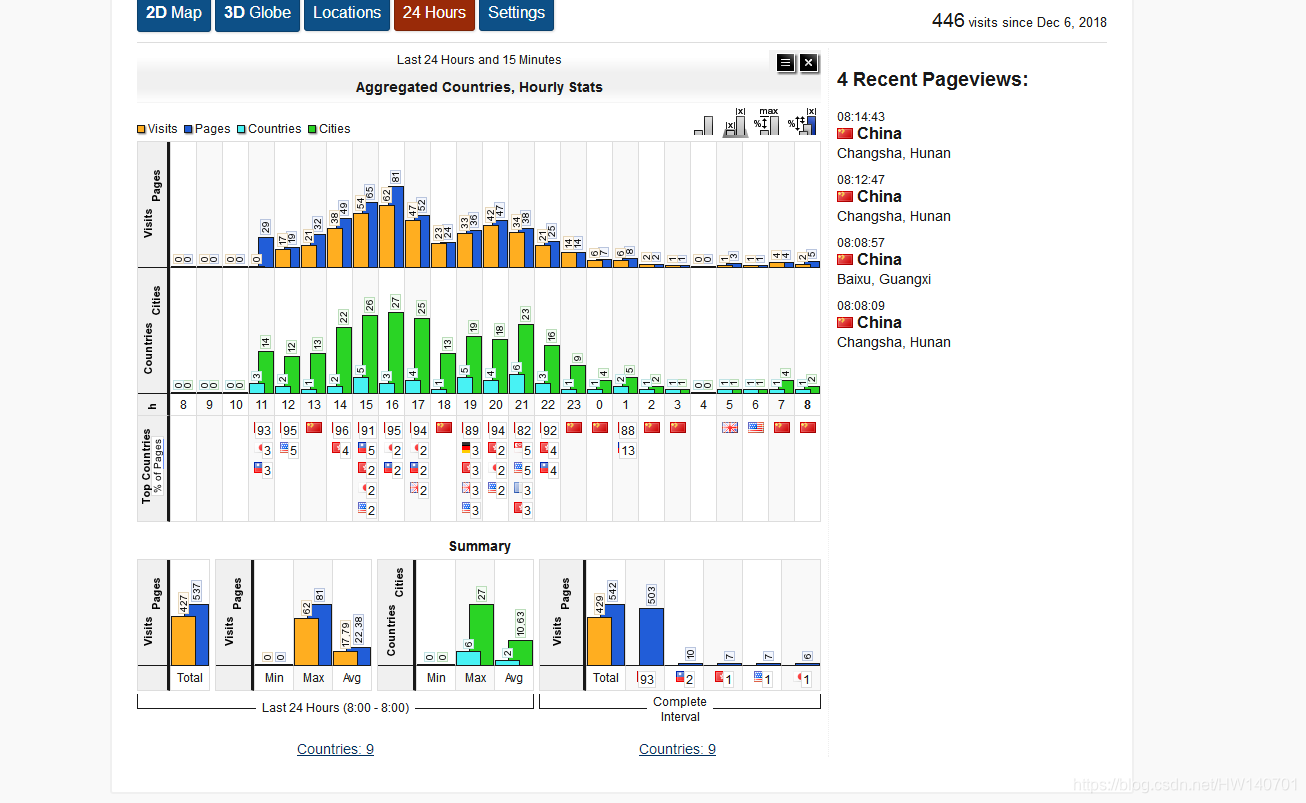Open the Settings tab
The height and width of the screenshot is (803, 1306).
click(516, 14)
